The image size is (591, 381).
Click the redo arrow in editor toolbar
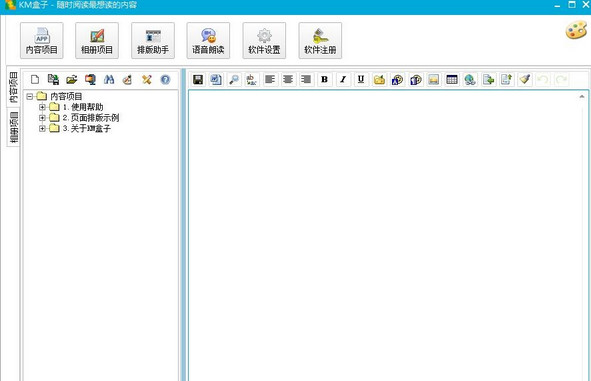click(x=561, y=80)
